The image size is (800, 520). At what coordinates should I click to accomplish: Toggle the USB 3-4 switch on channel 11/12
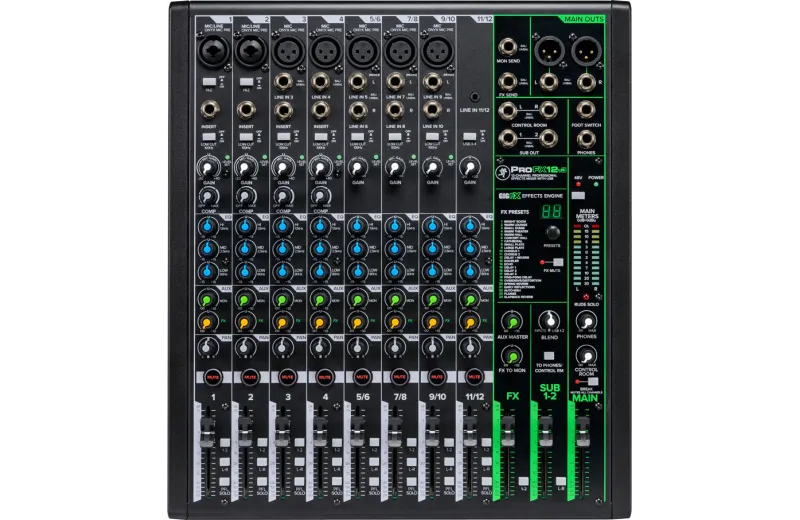pos(469,137)
